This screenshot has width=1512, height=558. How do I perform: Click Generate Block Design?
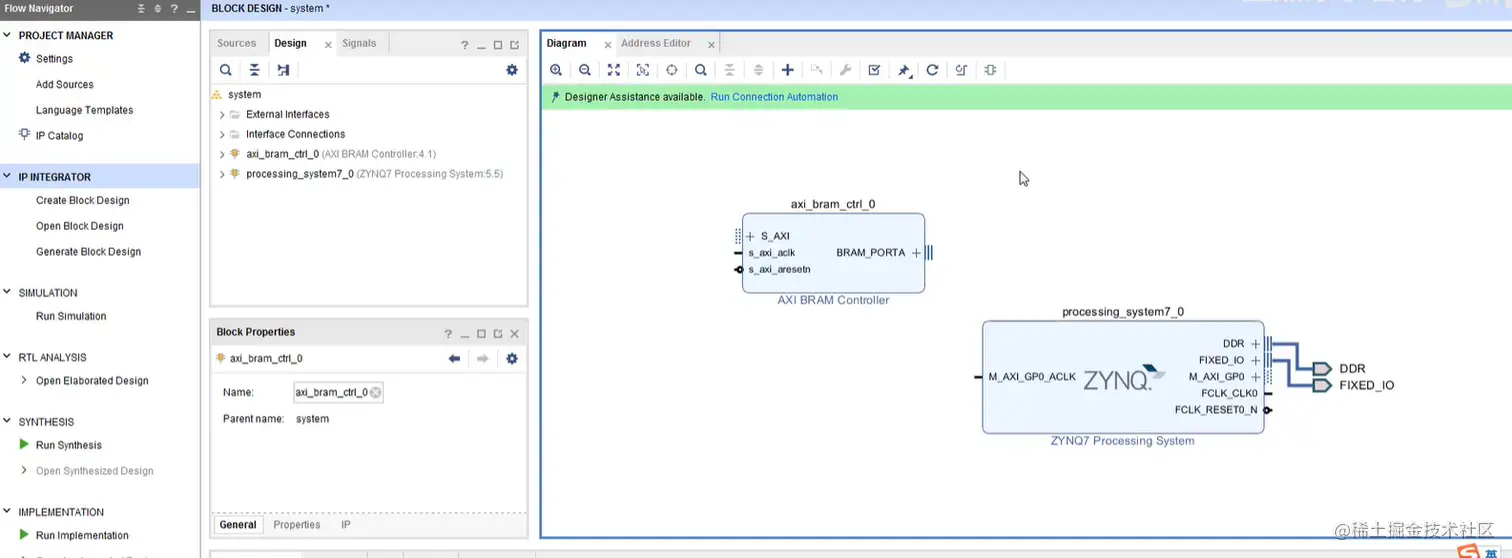[88, 252]
